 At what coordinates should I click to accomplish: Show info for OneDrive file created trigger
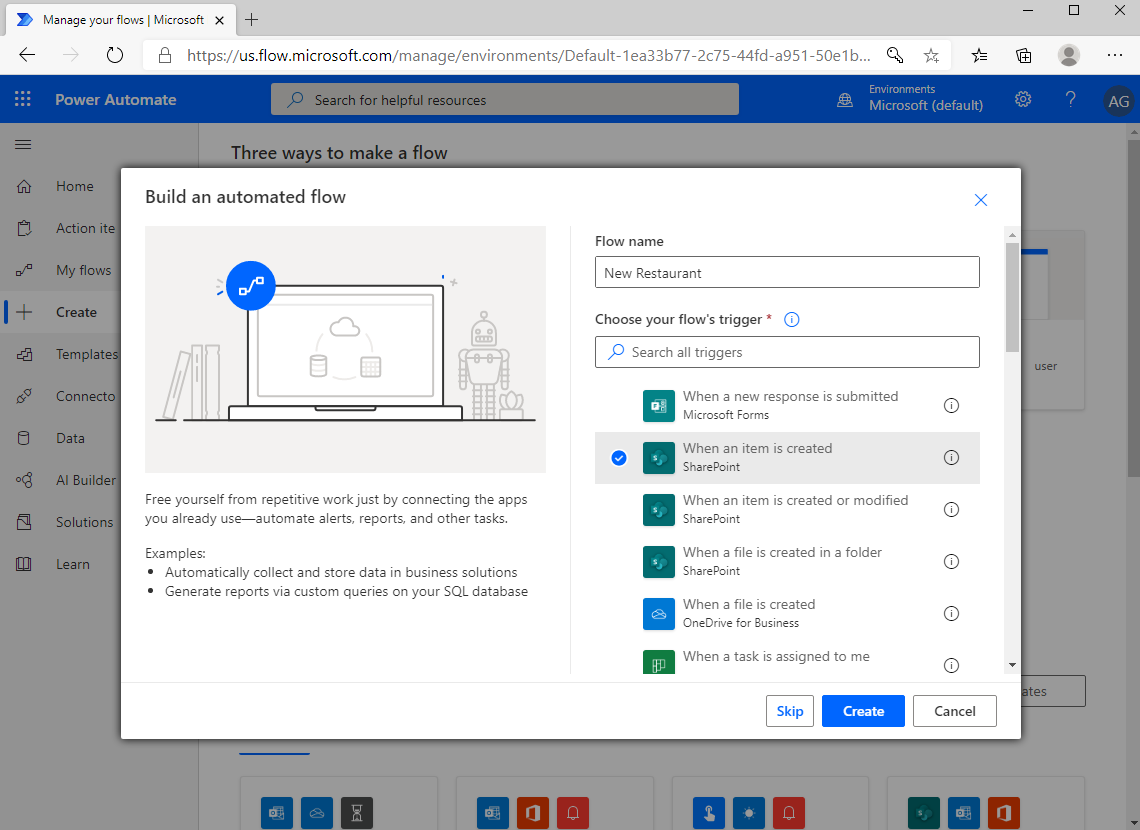click(951, 613)
